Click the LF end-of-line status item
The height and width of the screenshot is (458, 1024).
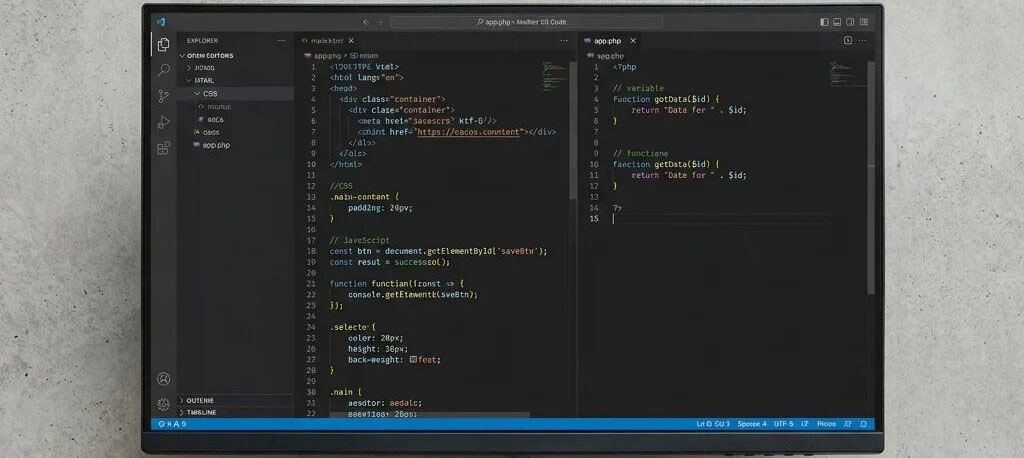805,424
